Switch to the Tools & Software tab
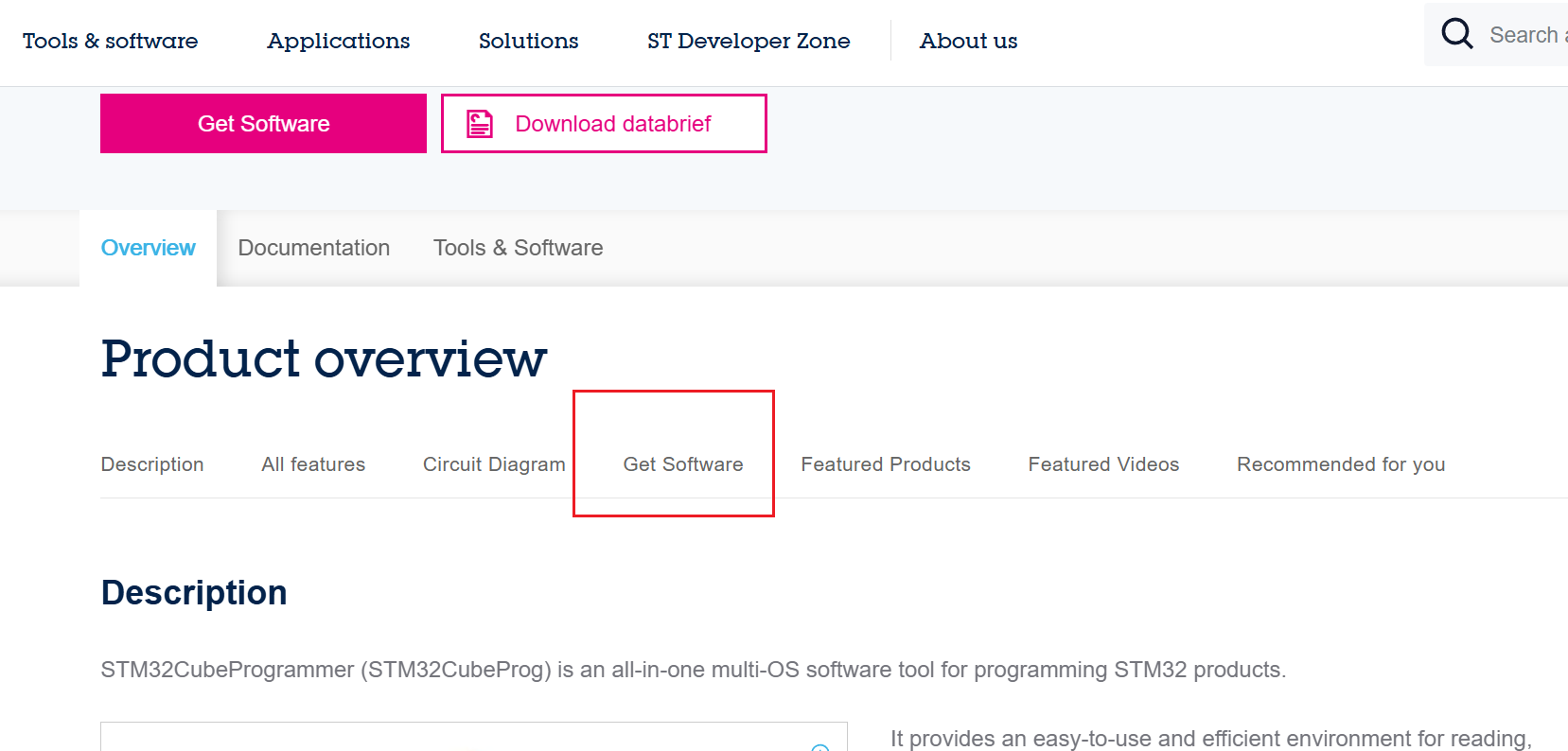 click(x=519, y=248)
